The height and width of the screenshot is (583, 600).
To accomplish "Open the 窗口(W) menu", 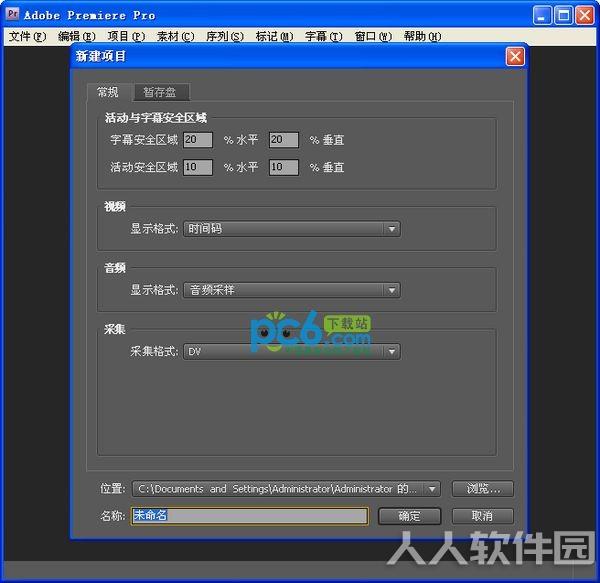I will [x=373, y=36].
